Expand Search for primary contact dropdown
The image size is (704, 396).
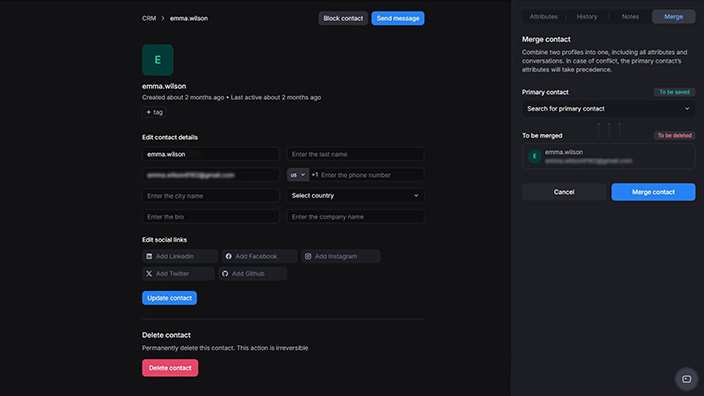pyautogui.click(x=608, y=109)
